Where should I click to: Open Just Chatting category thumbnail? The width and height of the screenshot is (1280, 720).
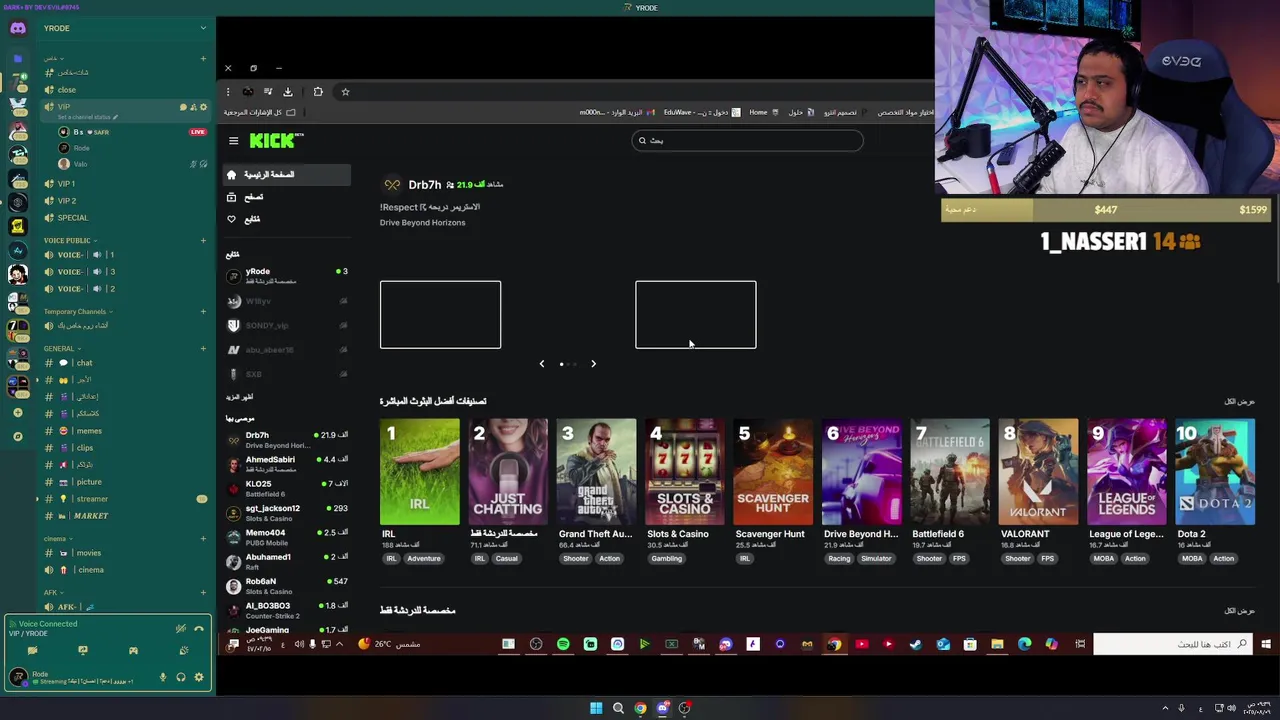click(508, 472)
